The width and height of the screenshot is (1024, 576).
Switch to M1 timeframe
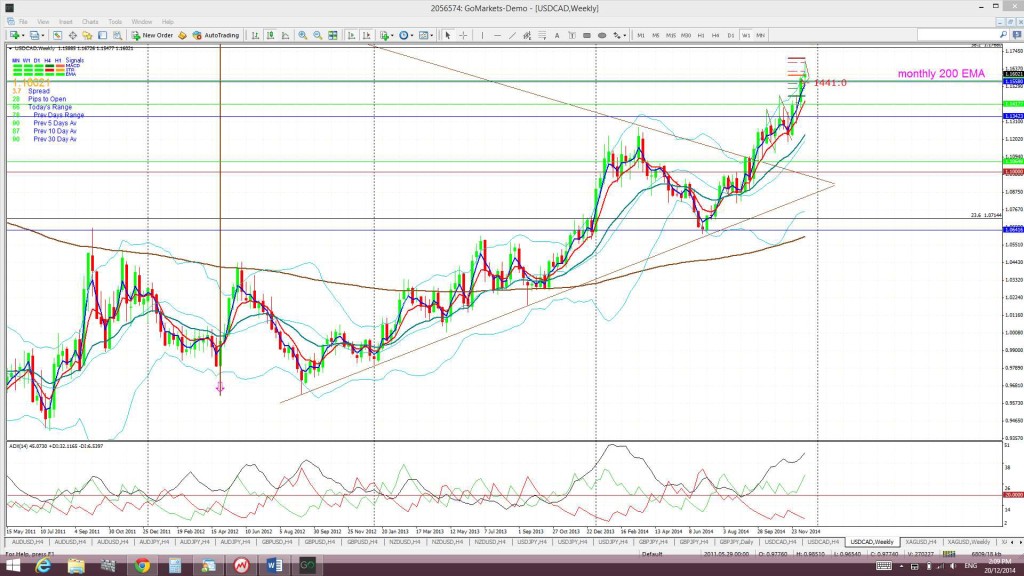pos(641,35)
